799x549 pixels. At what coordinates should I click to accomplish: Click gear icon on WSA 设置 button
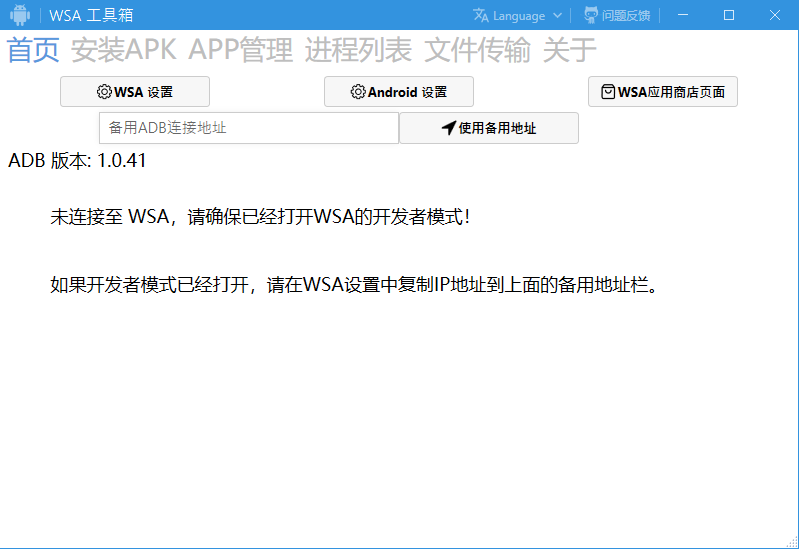104,92
